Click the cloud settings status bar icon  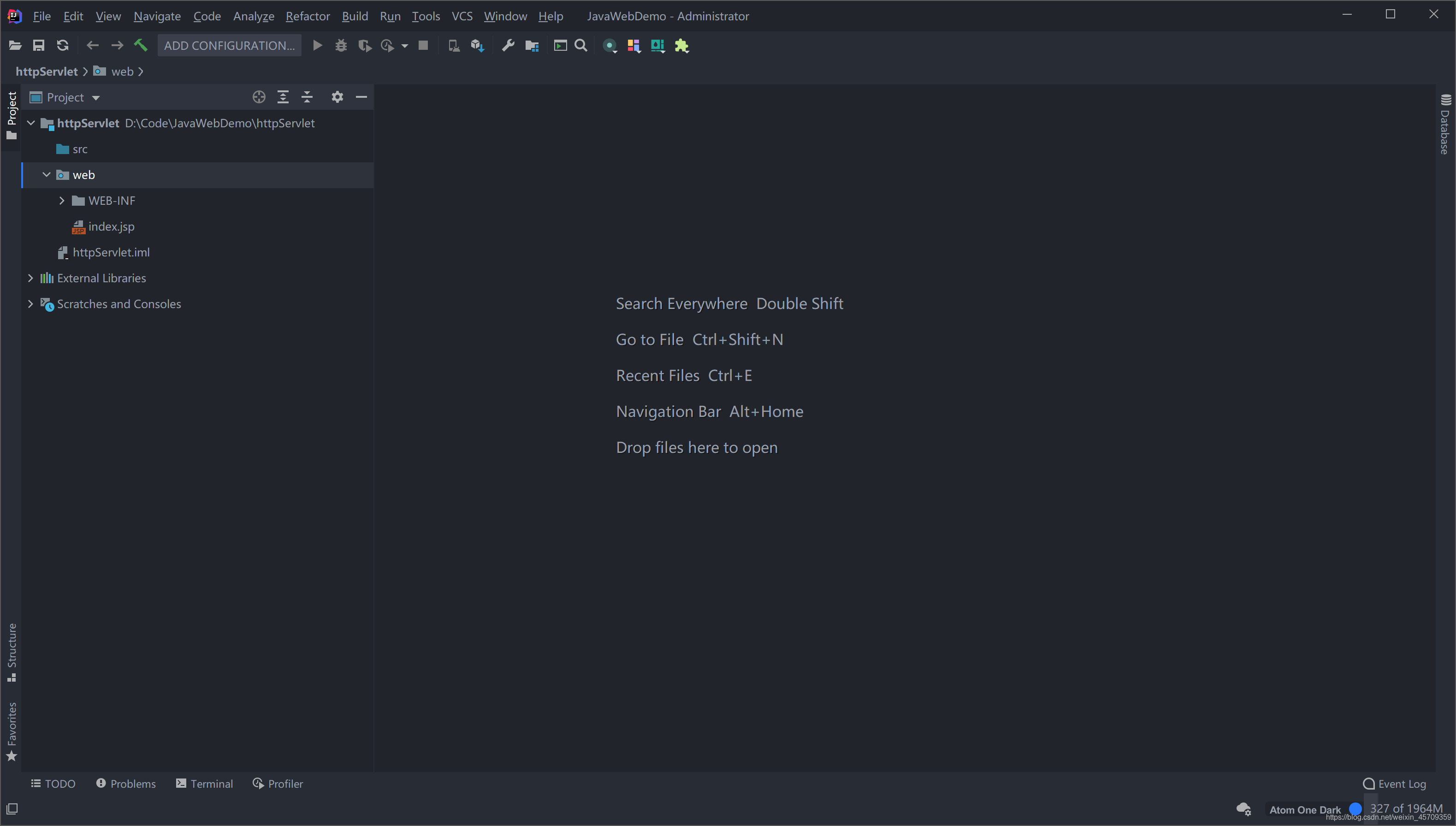point(1244,809)
